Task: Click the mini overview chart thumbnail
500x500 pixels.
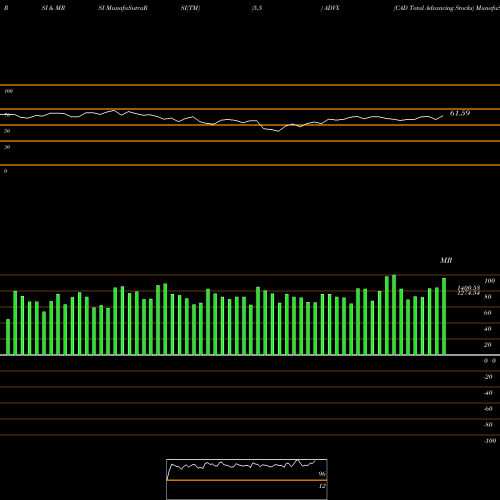Action: 247,479
